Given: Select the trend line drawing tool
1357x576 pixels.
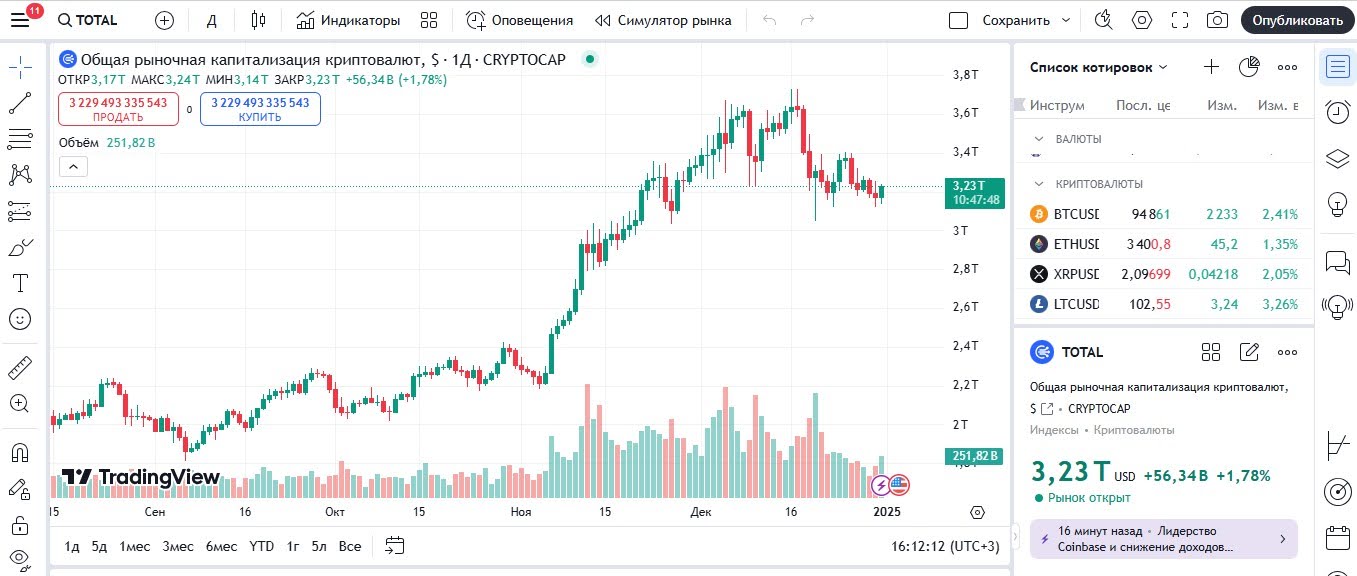Looking at the screenshot, I should coord(20,103).
